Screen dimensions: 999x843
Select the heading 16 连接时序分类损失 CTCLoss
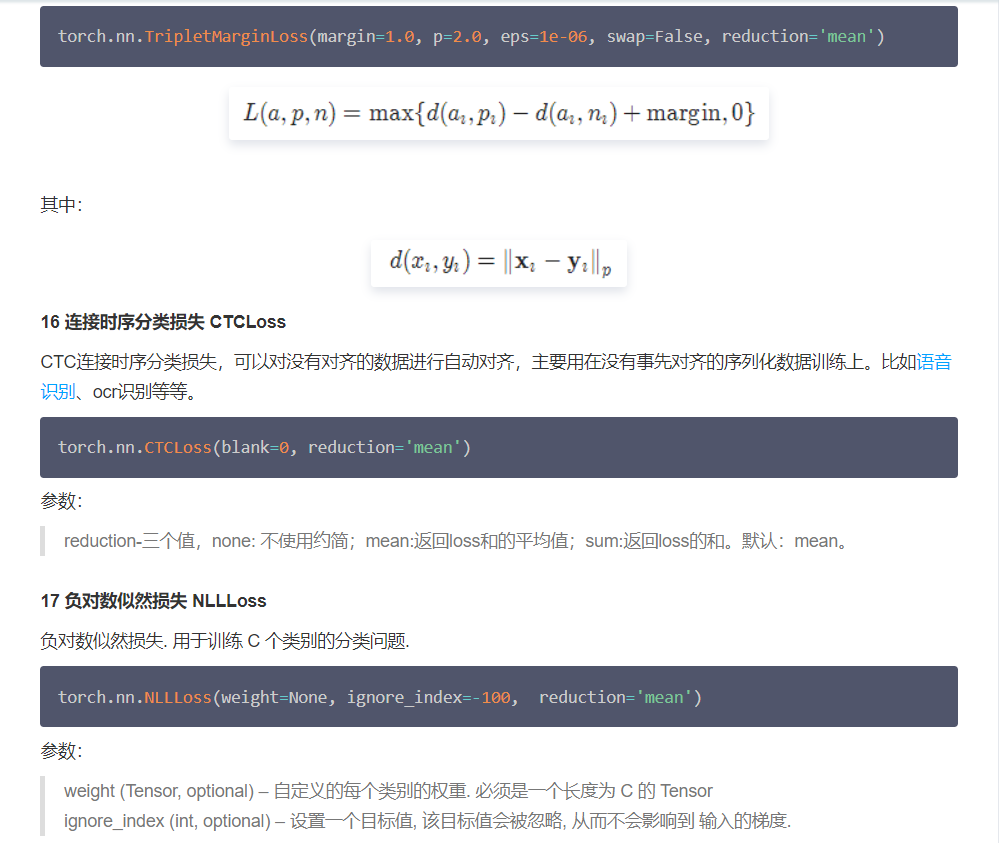pos(163,322)
